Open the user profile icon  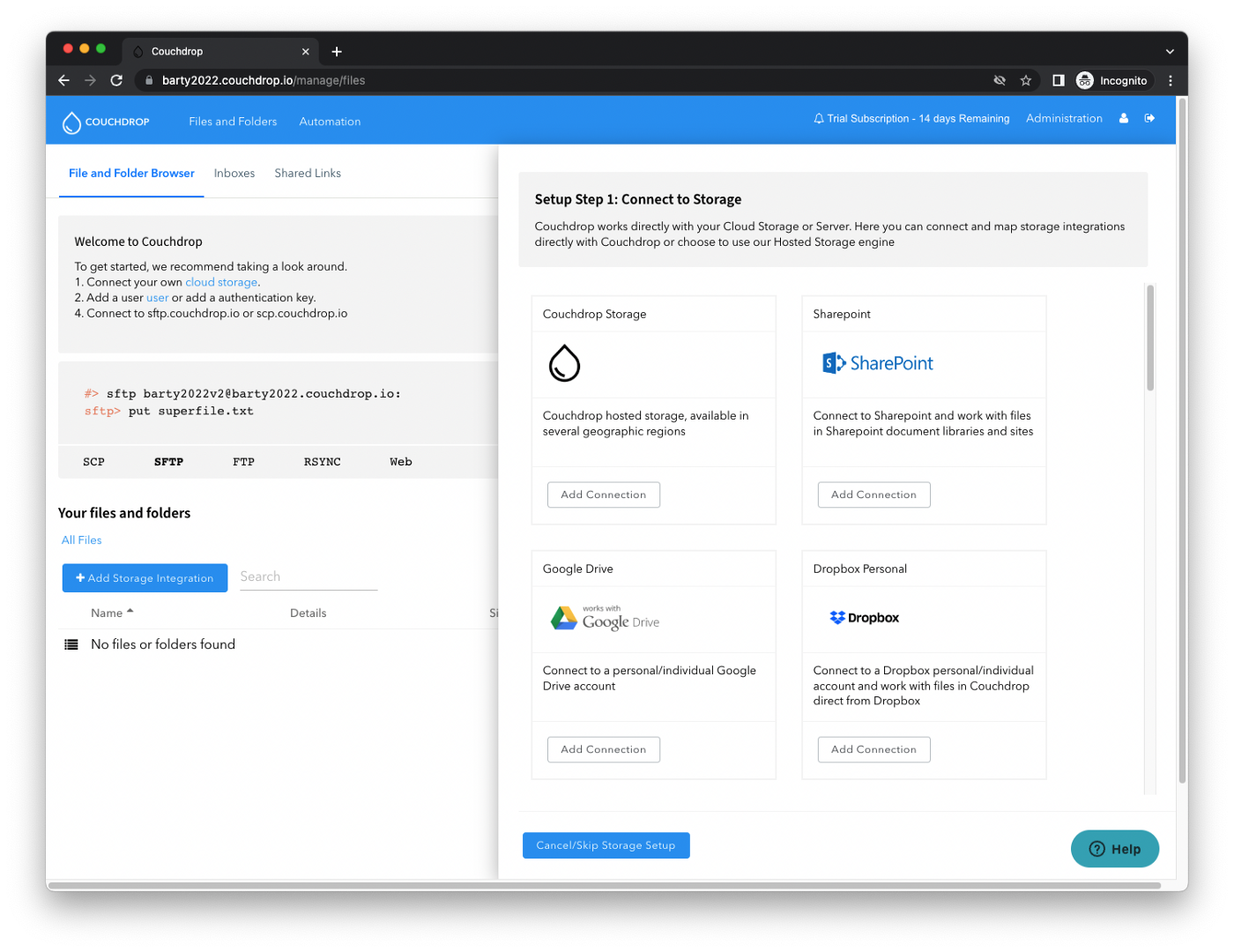point(1124,118)
